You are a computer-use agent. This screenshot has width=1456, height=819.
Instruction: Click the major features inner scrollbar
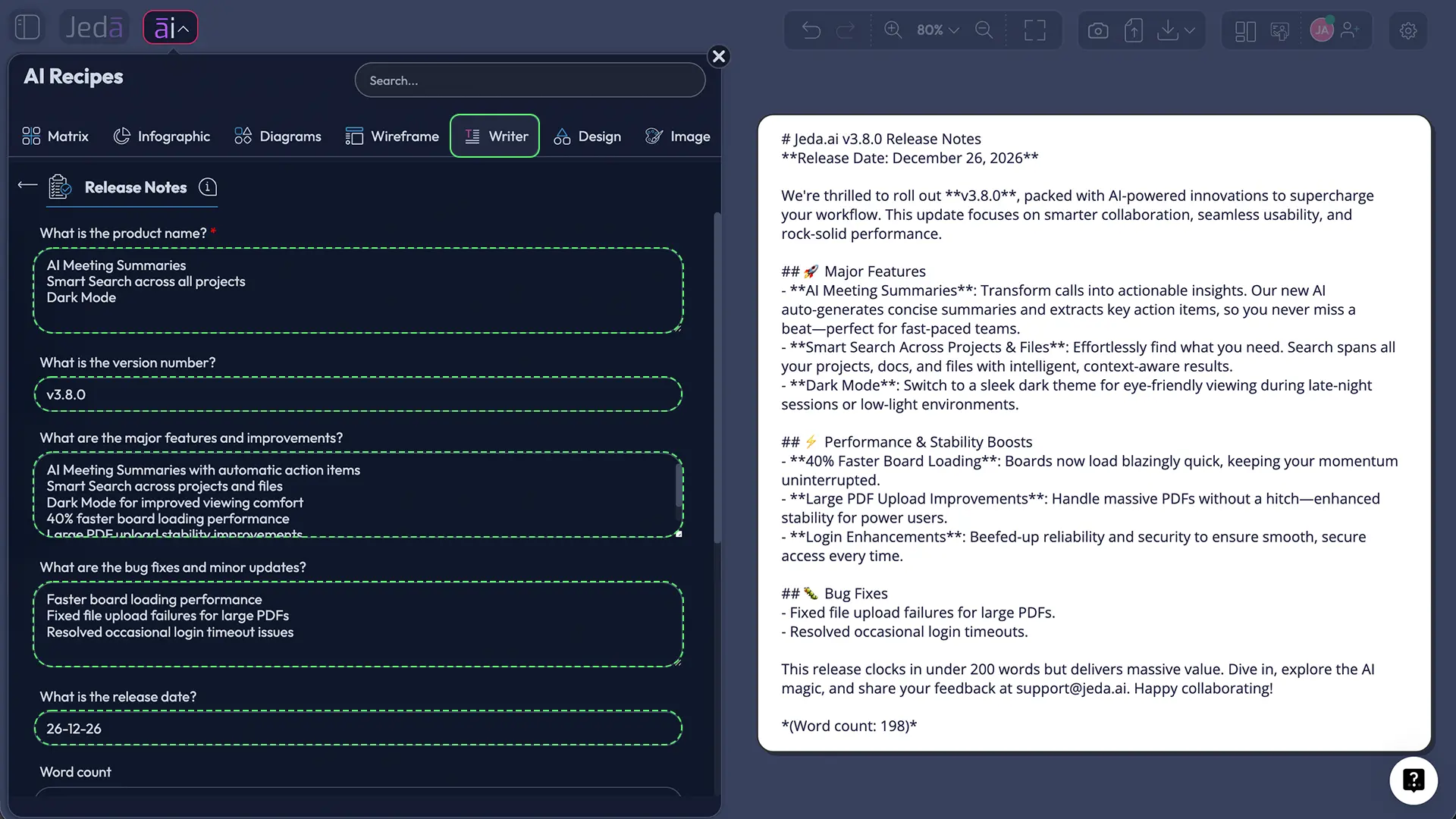pyautogui.click(x=678, y=485)
